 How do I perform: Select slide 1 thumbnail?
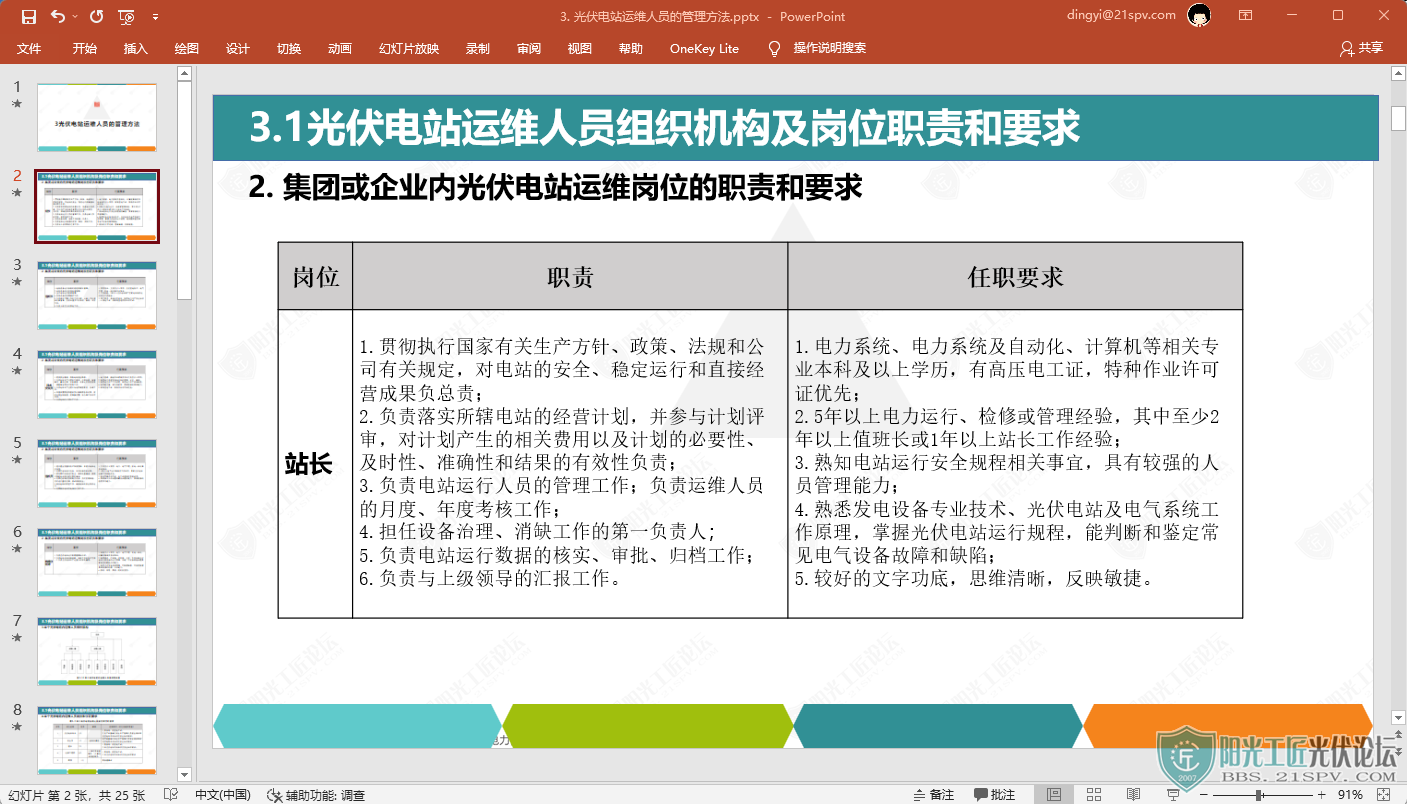97,117
